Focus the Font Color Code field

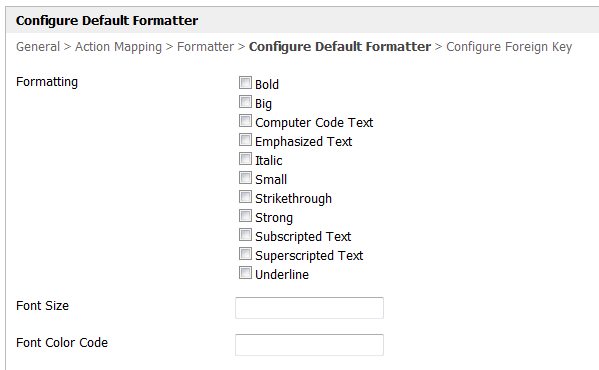click(x=309, y=345)
